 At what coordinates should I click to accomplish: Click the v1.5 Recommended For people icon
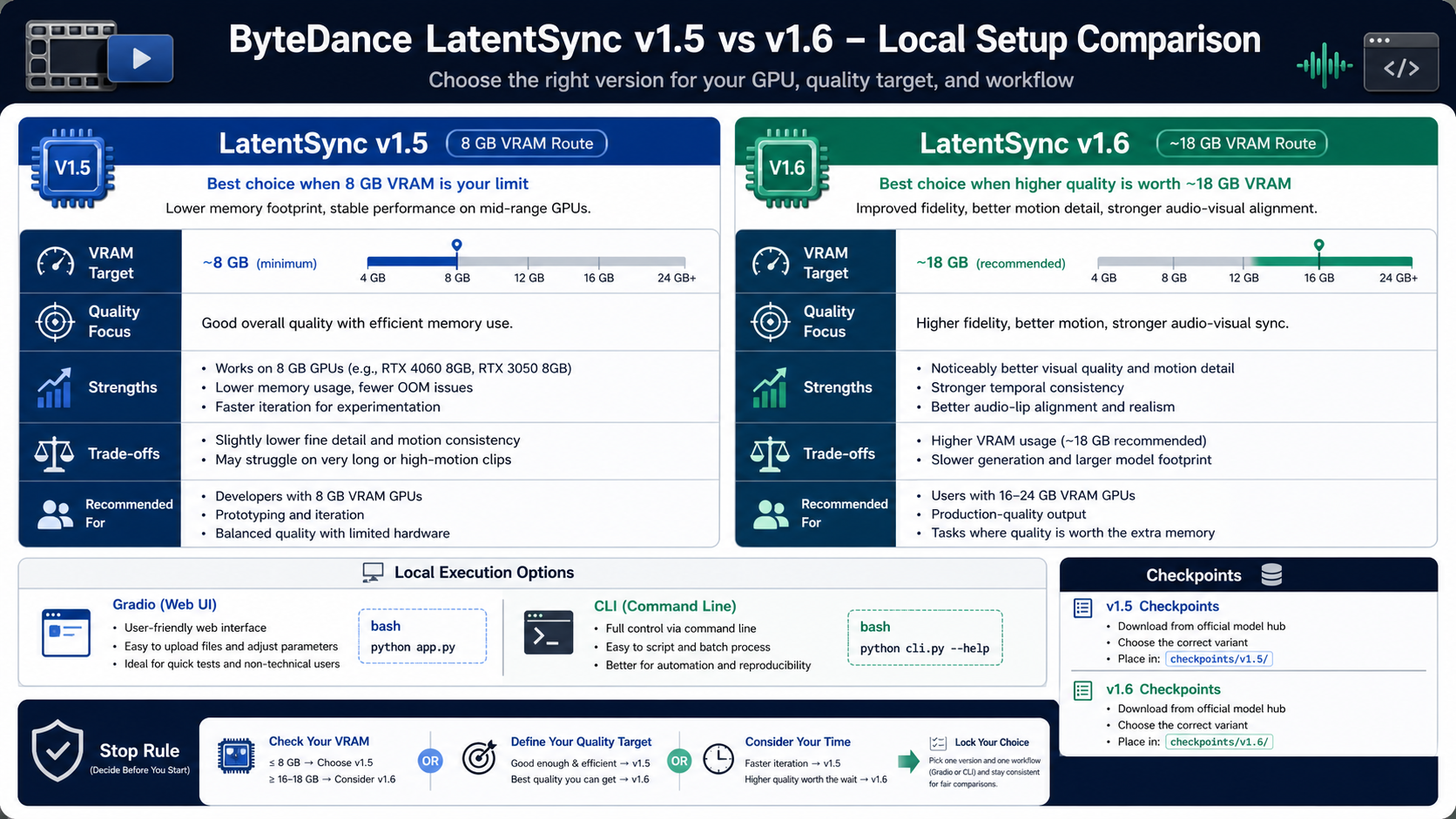[x=56, y=514]
